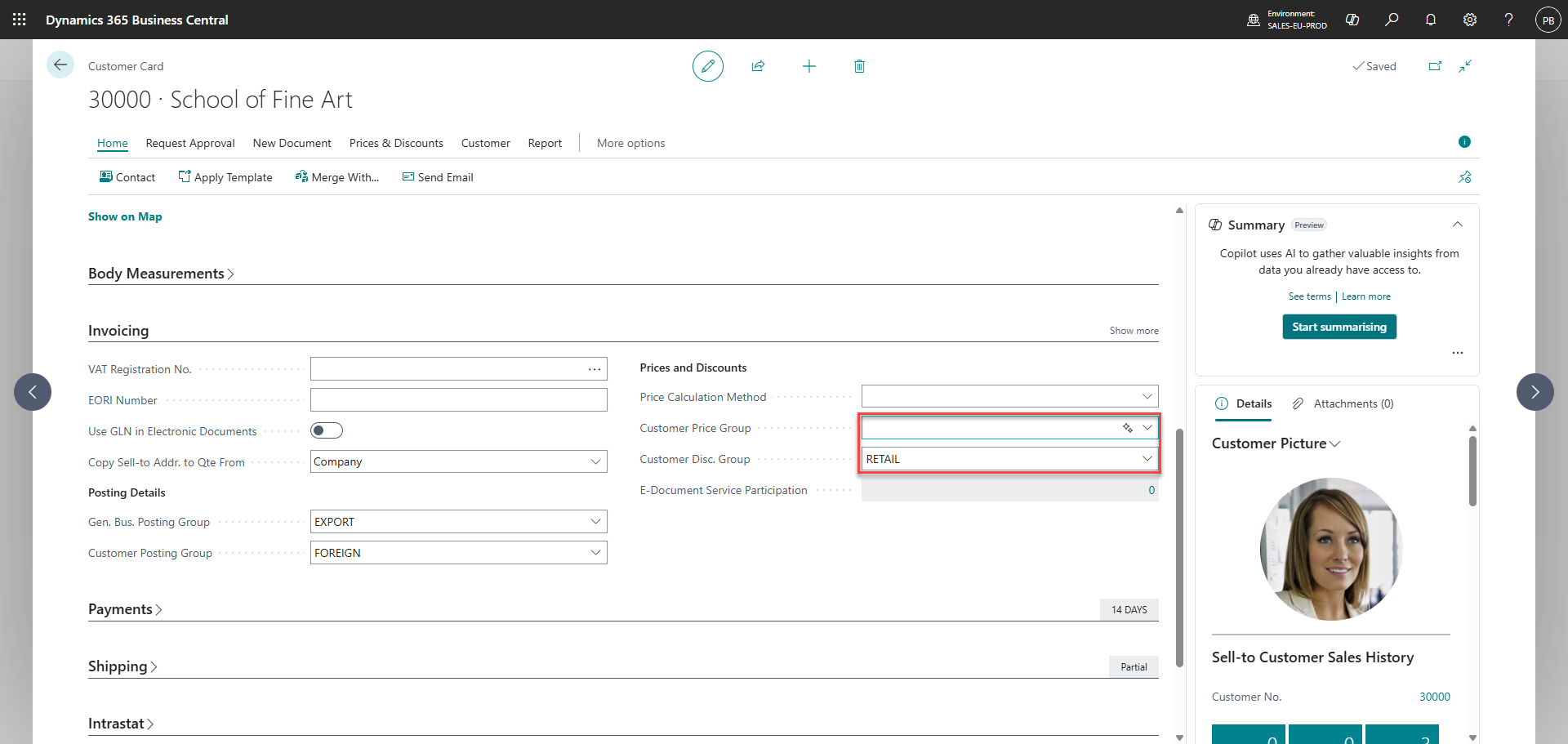Open the Report menu

pos(545,143)
